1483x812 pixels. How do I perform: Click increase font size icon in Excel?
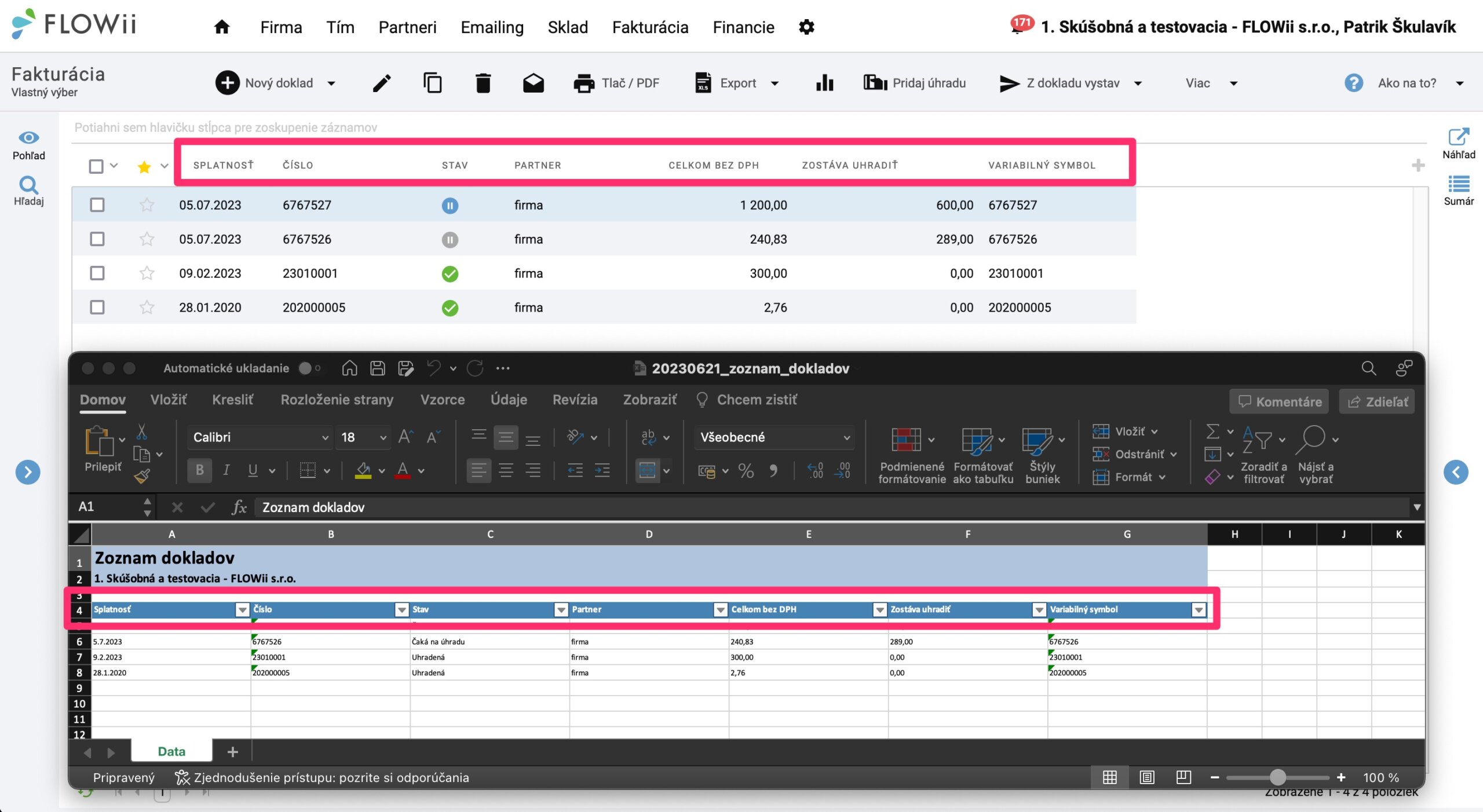tap(406, 437)
